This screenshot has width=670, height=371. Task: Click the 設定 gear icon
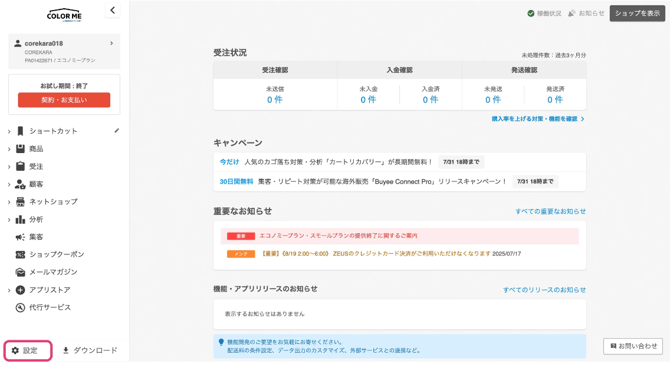click(x=15, y=350)
